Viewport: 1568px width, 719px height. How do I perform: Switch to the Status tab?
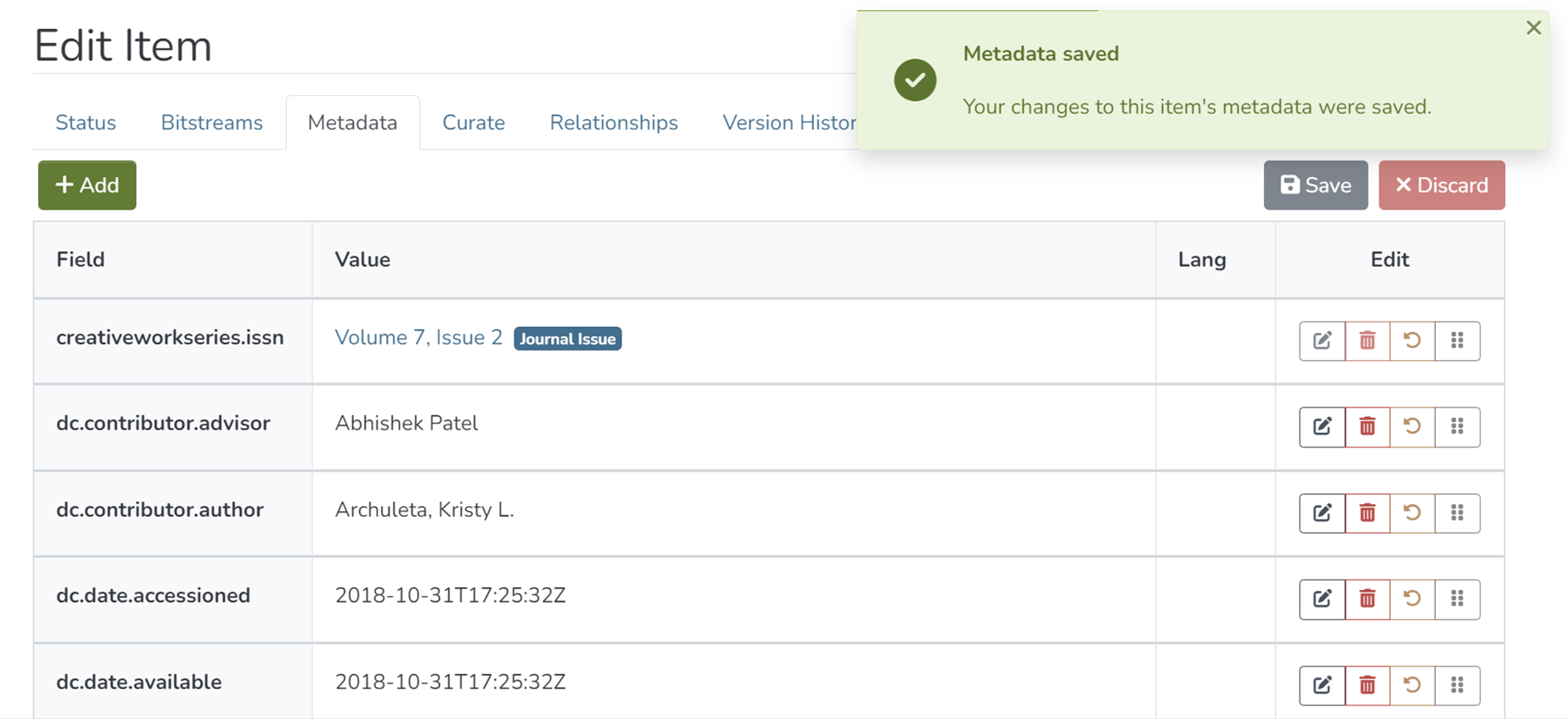(86, 123)
